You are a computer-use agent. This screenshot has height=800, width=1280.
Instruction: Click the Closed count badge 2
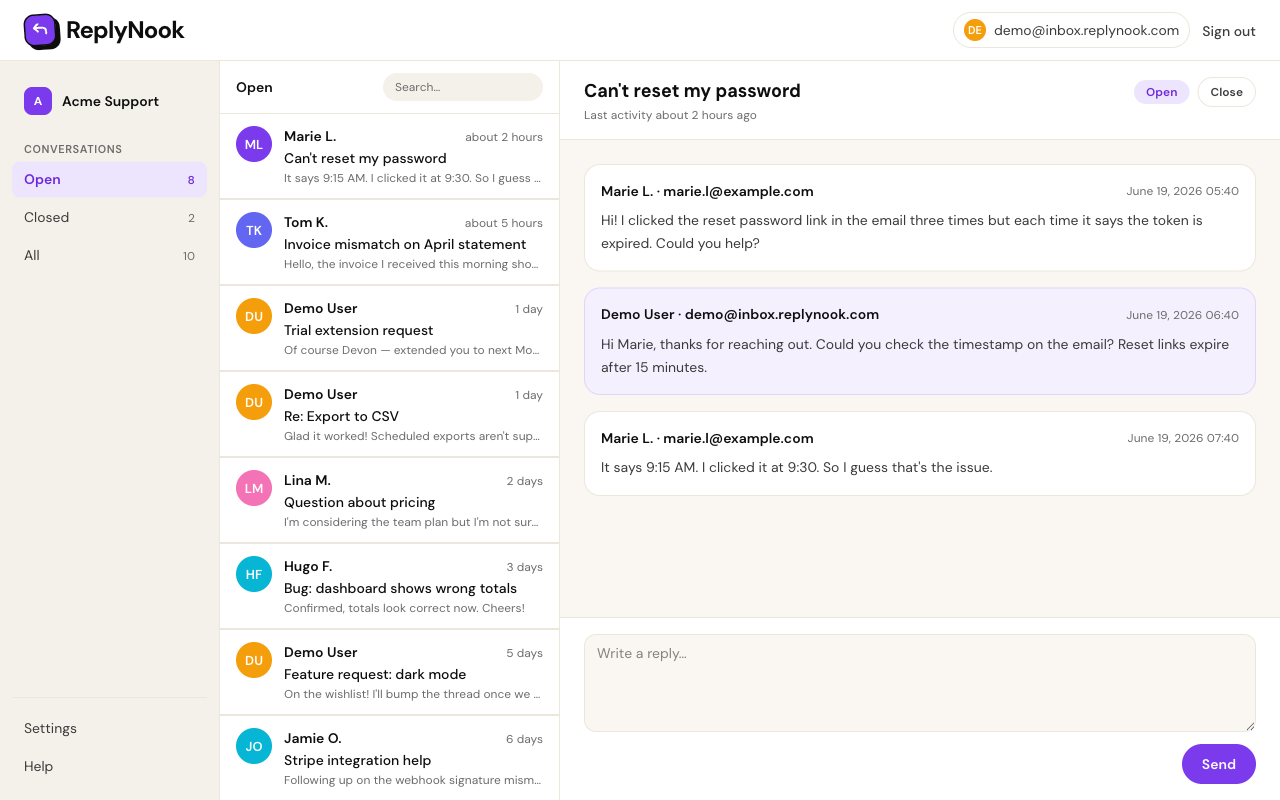(191, 218)
